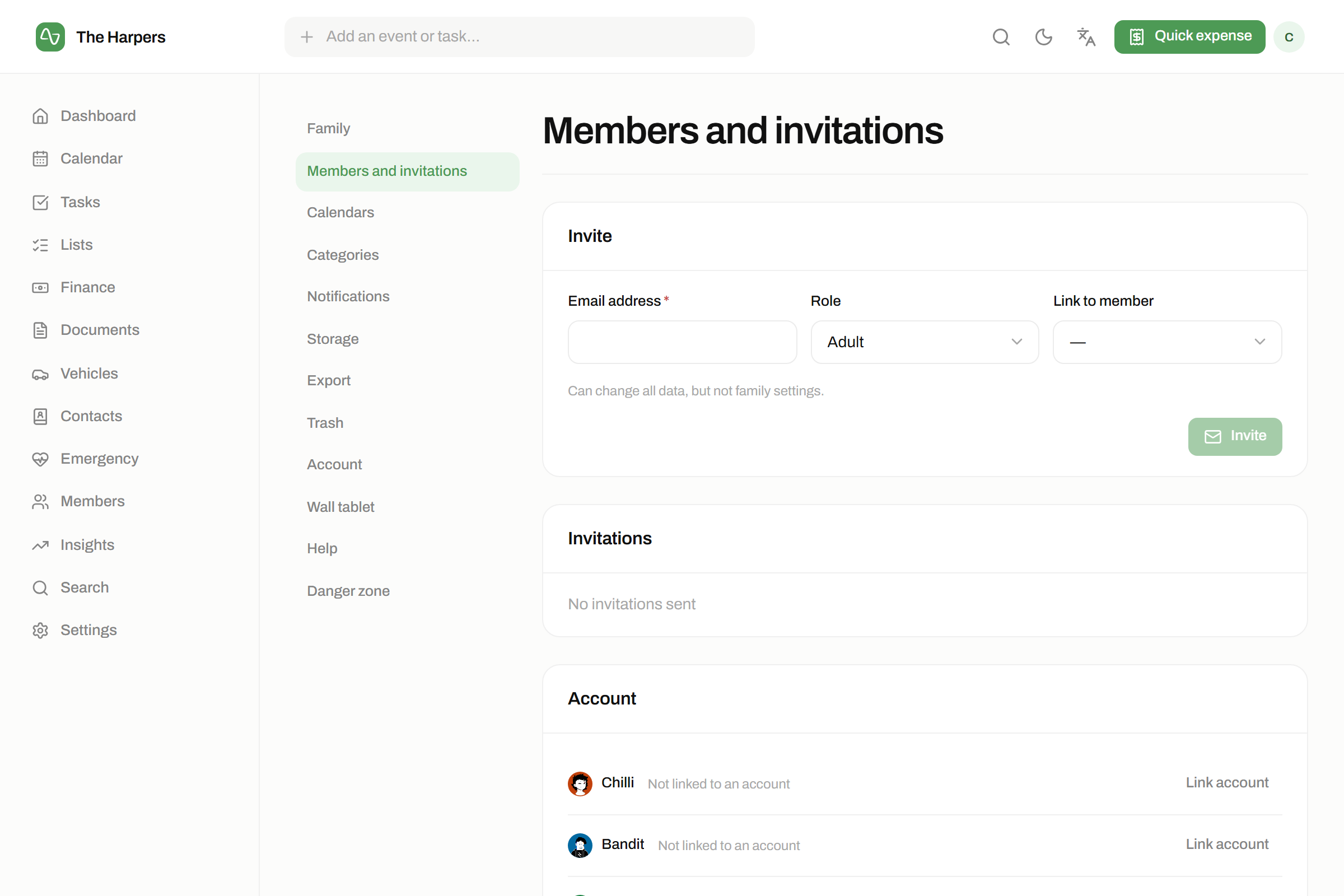
Task: Open the Tasks checkbox icon in sidebar
Action: (x=40, y=202)
